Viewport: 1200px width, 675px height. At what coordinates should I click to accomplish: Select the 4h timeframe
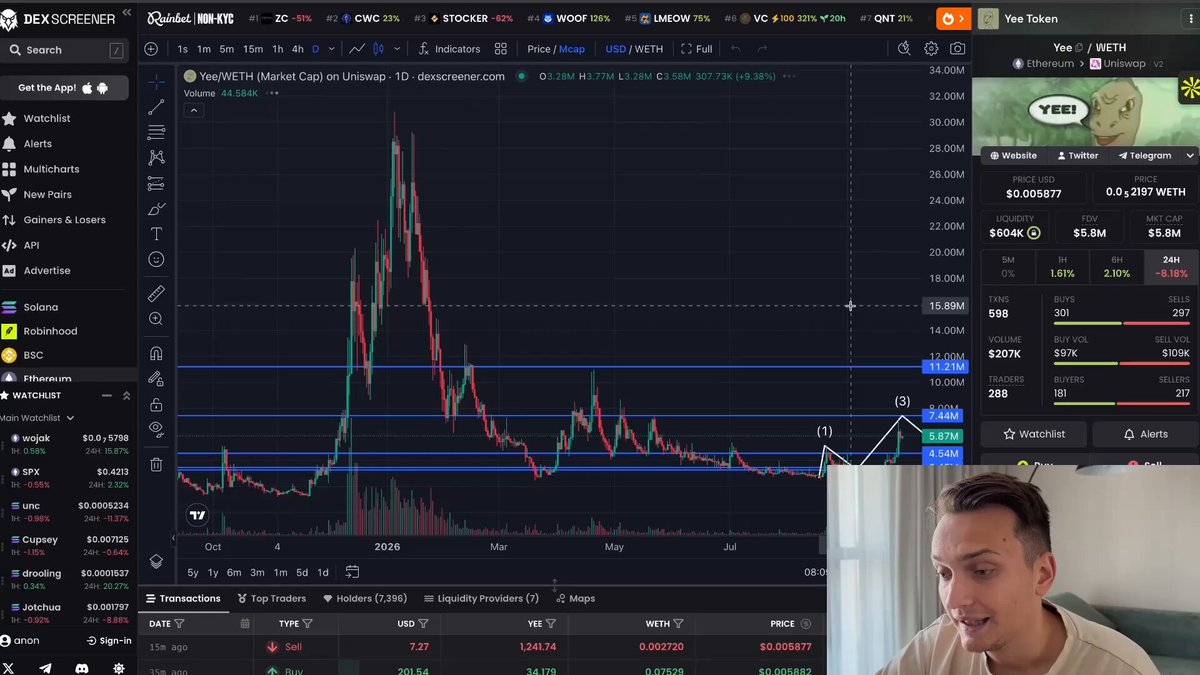pos(297,49)
